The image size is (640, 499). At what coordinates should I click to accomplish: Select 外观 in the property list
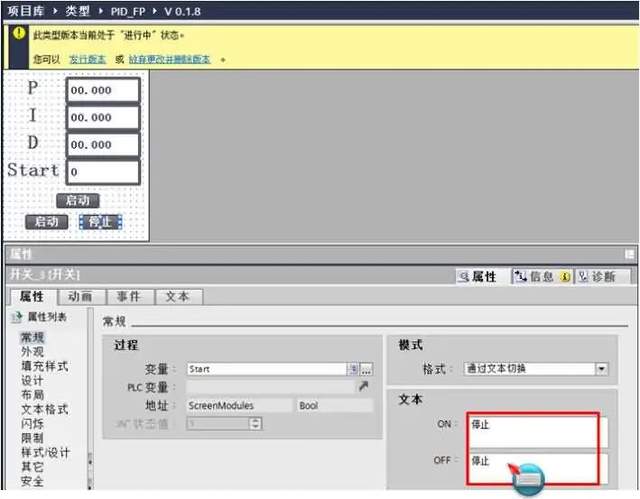(32, 352)
